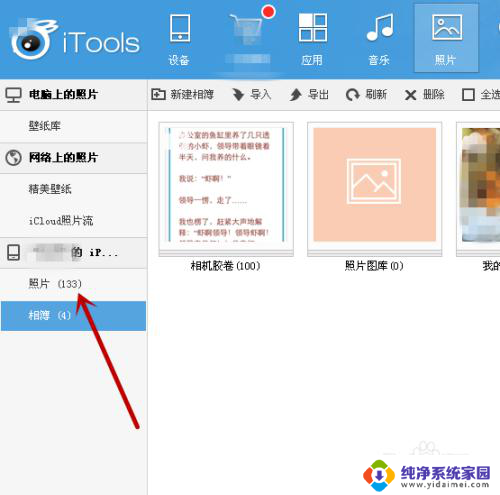The height and width of the screenshot is (495, 500).
Task: Open the 设备 device tab
Action: (x=179, y=39)
